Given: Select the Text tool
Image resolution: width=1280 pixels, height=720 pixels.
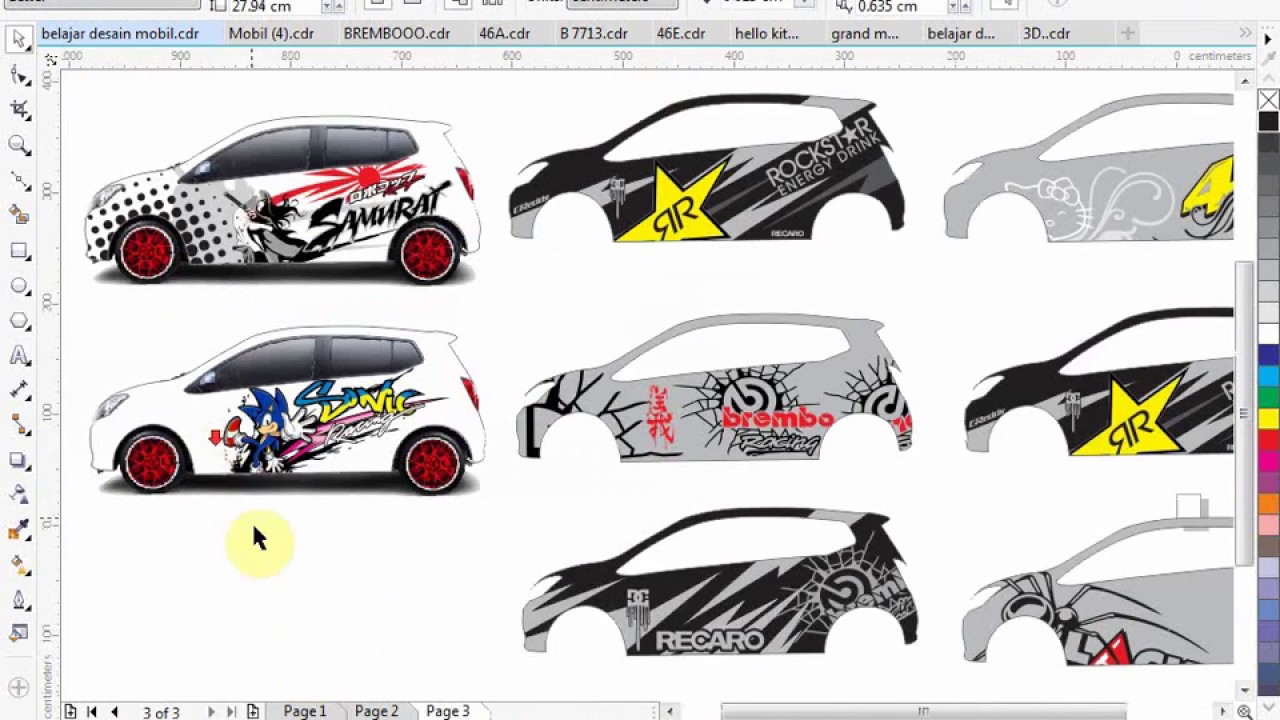Looking at the screenshot, I should [x=19, y=356].
